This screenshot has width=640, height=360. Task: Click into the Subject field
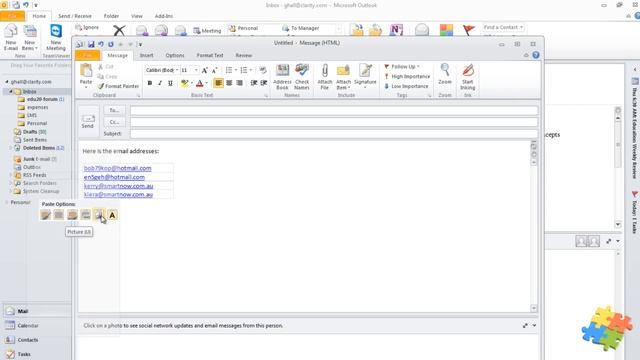[x=333, y=133]
